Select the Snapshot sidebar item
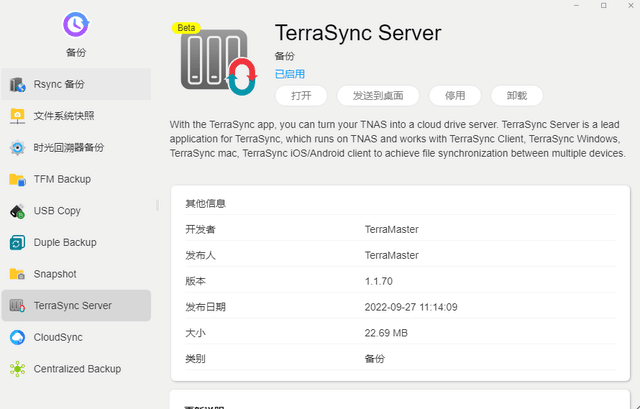The image size is (640, 409). coord(76,274)
